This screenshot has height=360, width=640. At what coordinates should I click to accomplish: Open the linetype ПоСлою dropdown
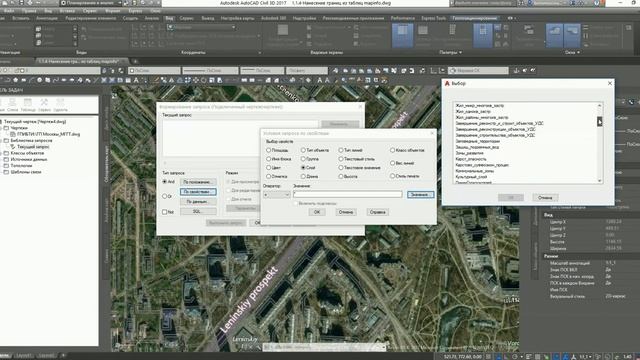210,71
